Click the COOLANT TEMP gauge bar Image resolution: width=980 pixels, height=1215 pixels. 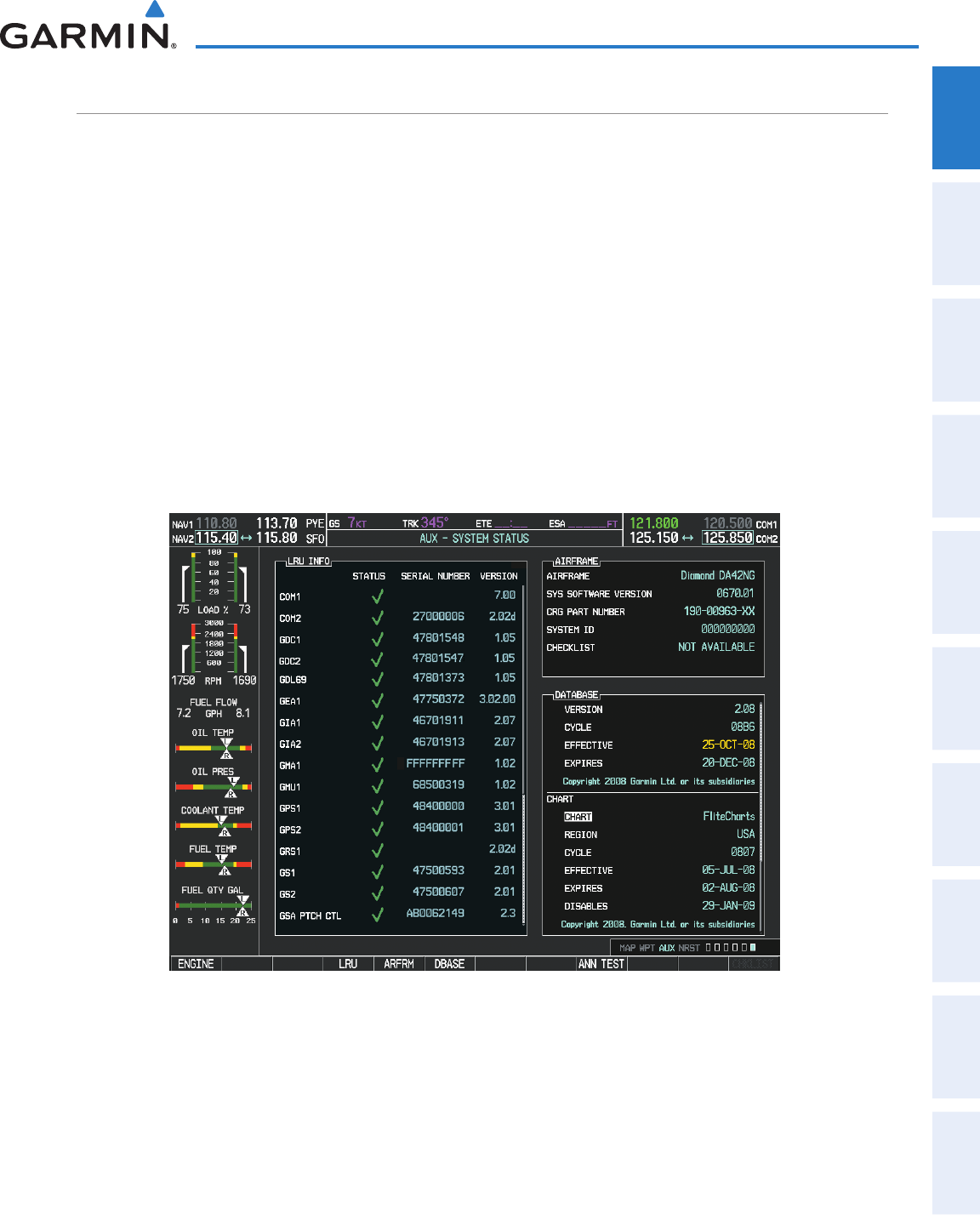coord(214,825)
